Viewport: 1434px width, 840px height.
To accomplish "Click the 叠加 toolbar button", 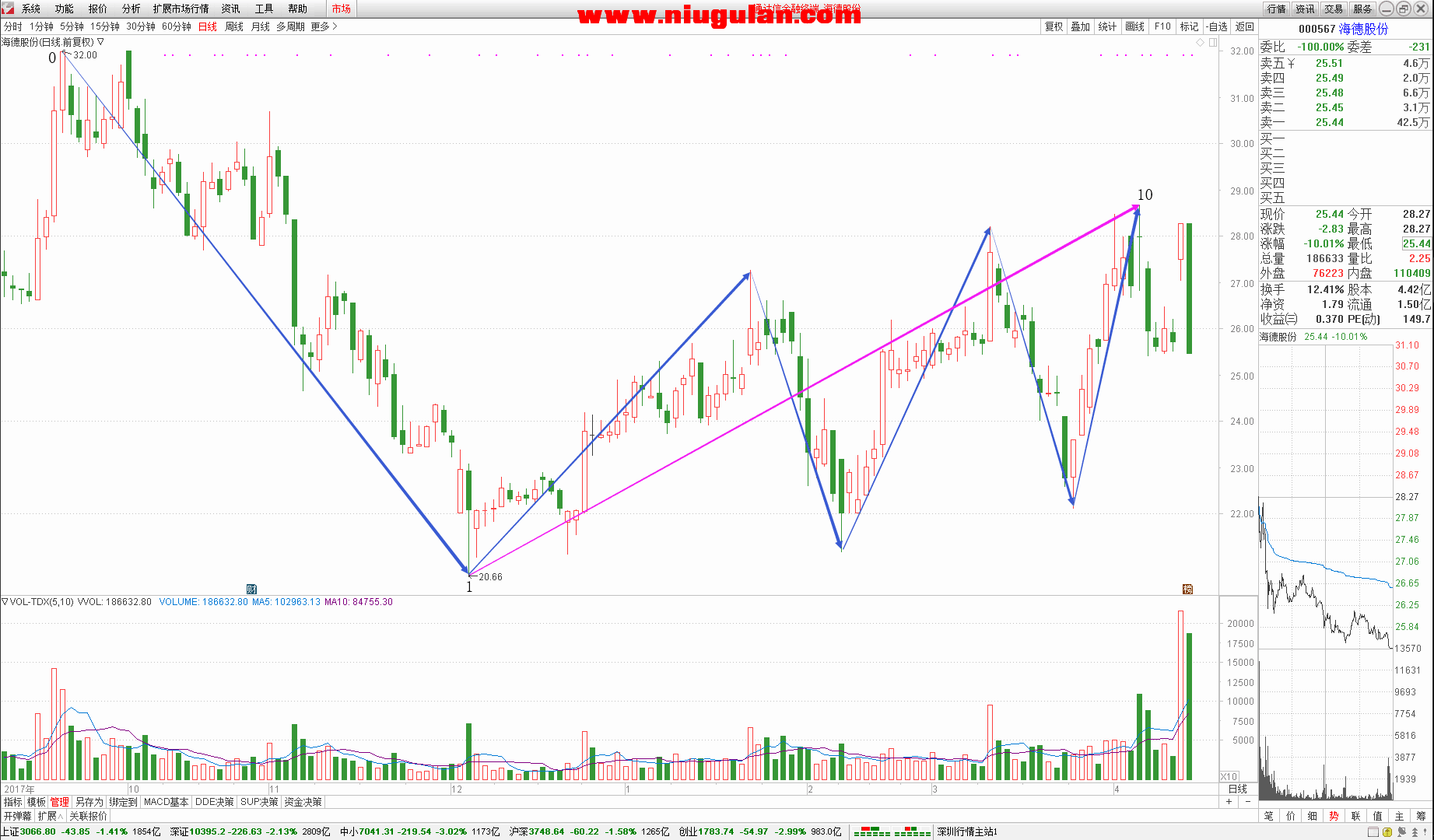I will point(1081,26).
